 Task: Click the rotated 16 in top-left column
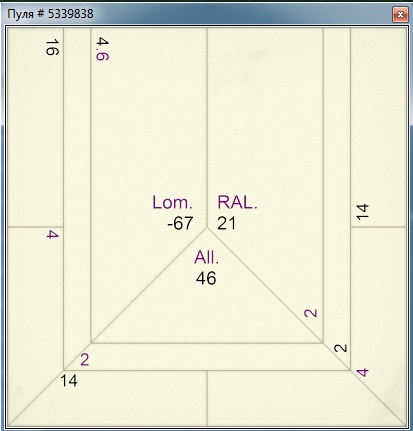pyautogui.click(x=52, y=47)
